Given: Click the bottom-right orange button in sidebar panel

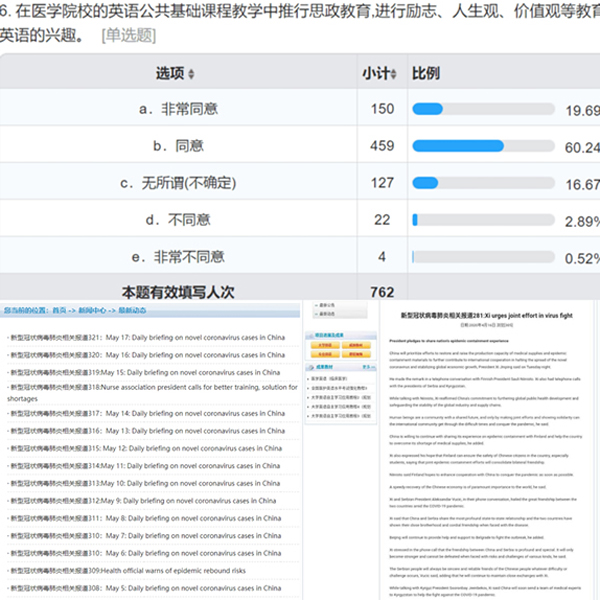Looking at the screenshot, I should (355, 354).
